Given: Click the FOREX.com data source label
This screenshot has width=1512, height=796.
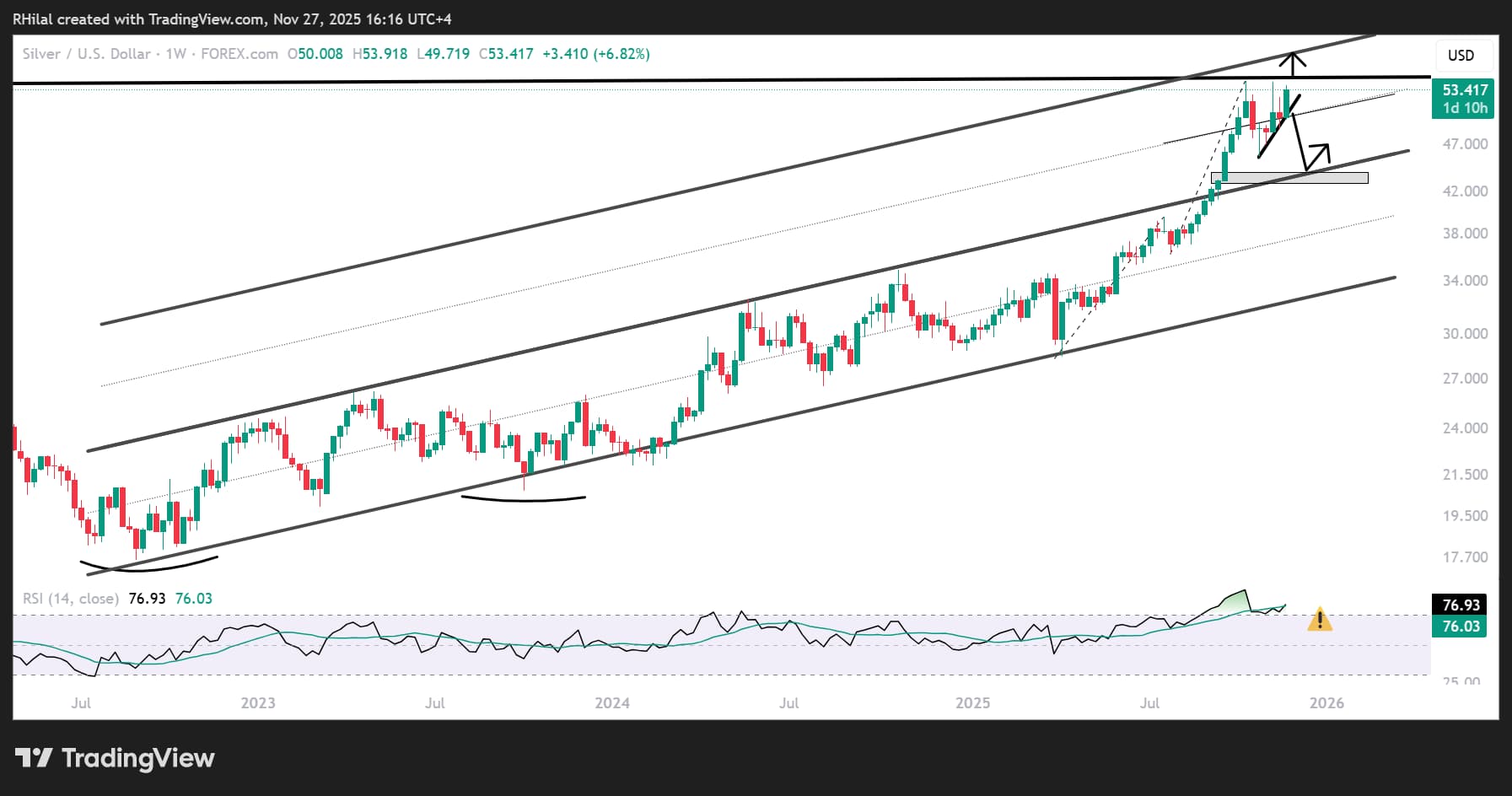Looking at the screenshot, I should pos(239,54).
